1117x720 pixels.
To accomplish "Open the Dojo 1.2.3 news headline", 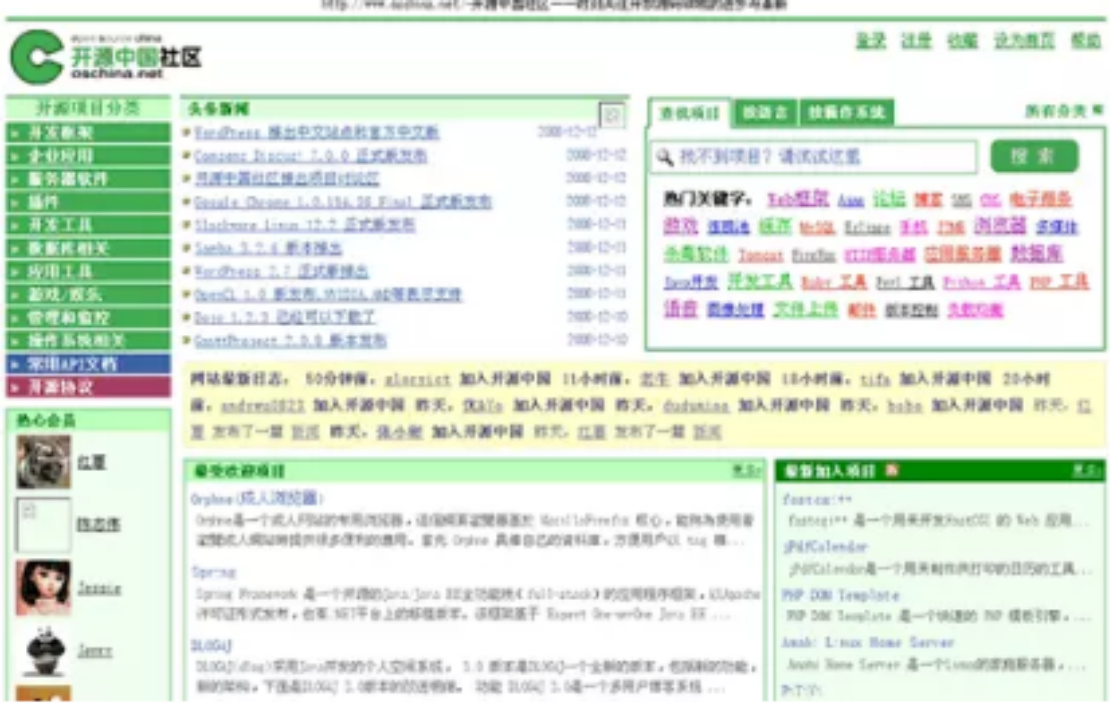I will (x=284, y=318).
